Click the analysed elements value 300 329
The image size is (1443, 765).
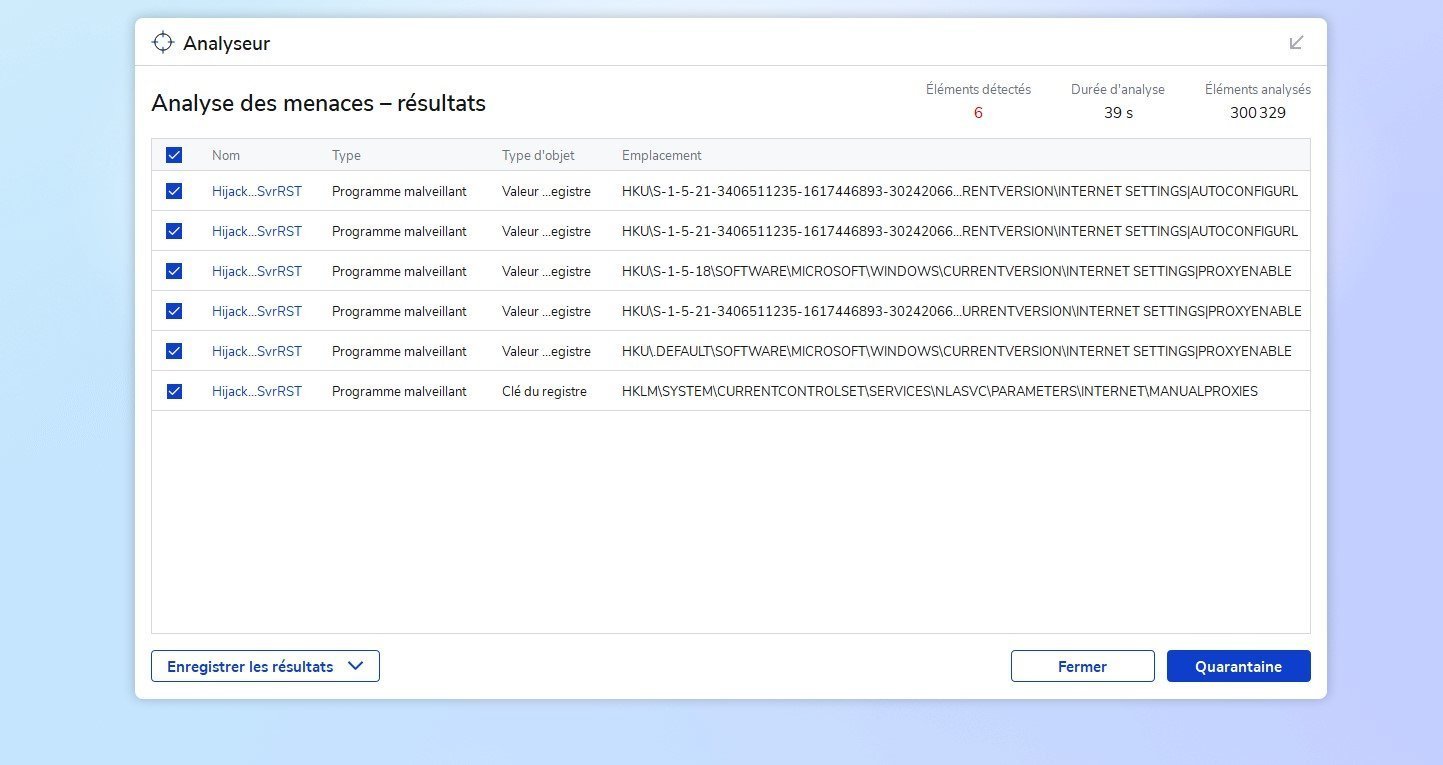click(1258, 113)
